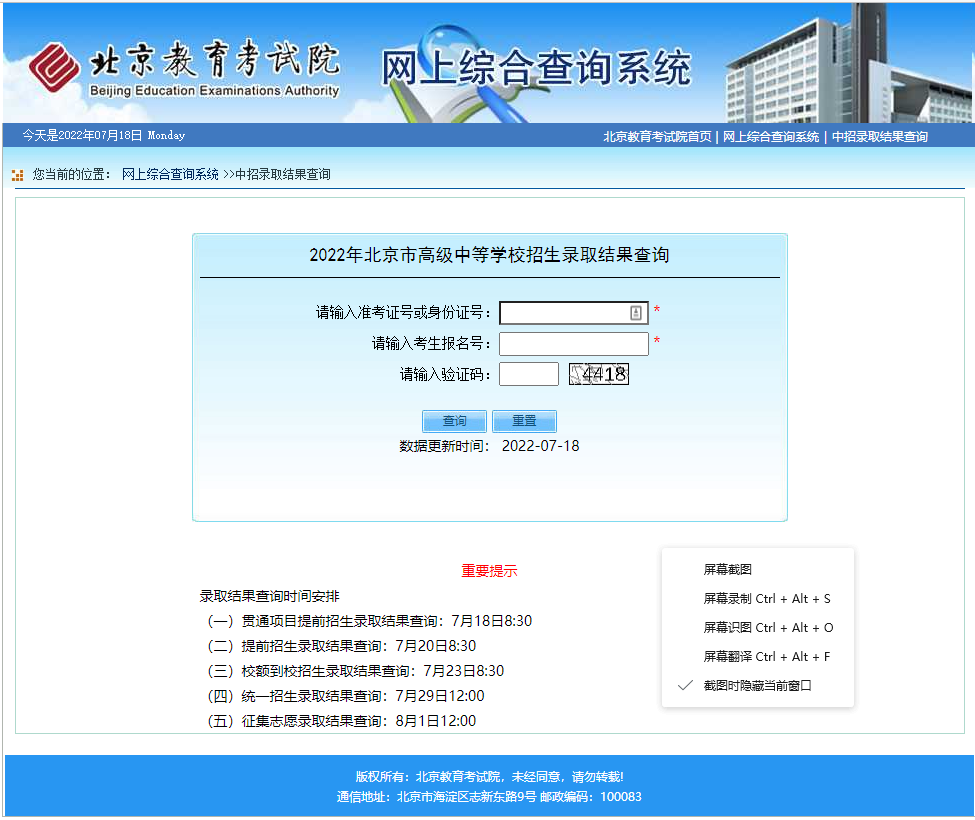Open 网上综合查询系统 link in top navigation bar
Viewport: 975px width, 820px height.
(x=771, y=137)
